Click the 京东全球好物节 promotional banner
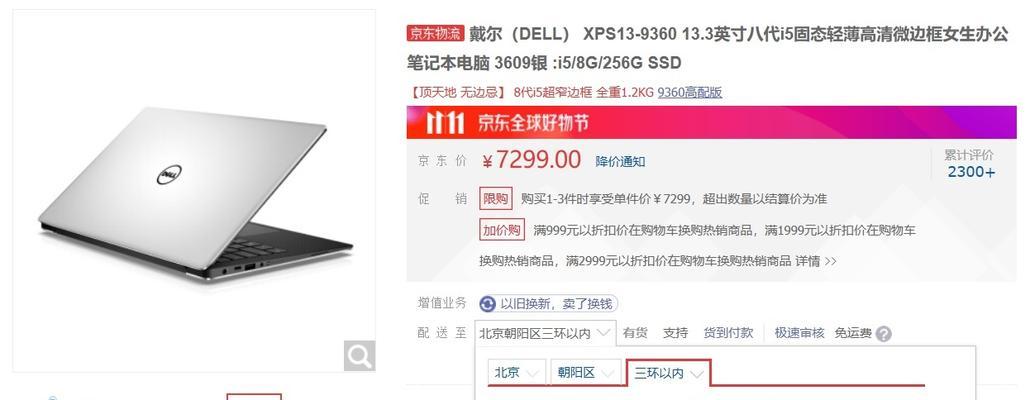 [x=711, y=122]
